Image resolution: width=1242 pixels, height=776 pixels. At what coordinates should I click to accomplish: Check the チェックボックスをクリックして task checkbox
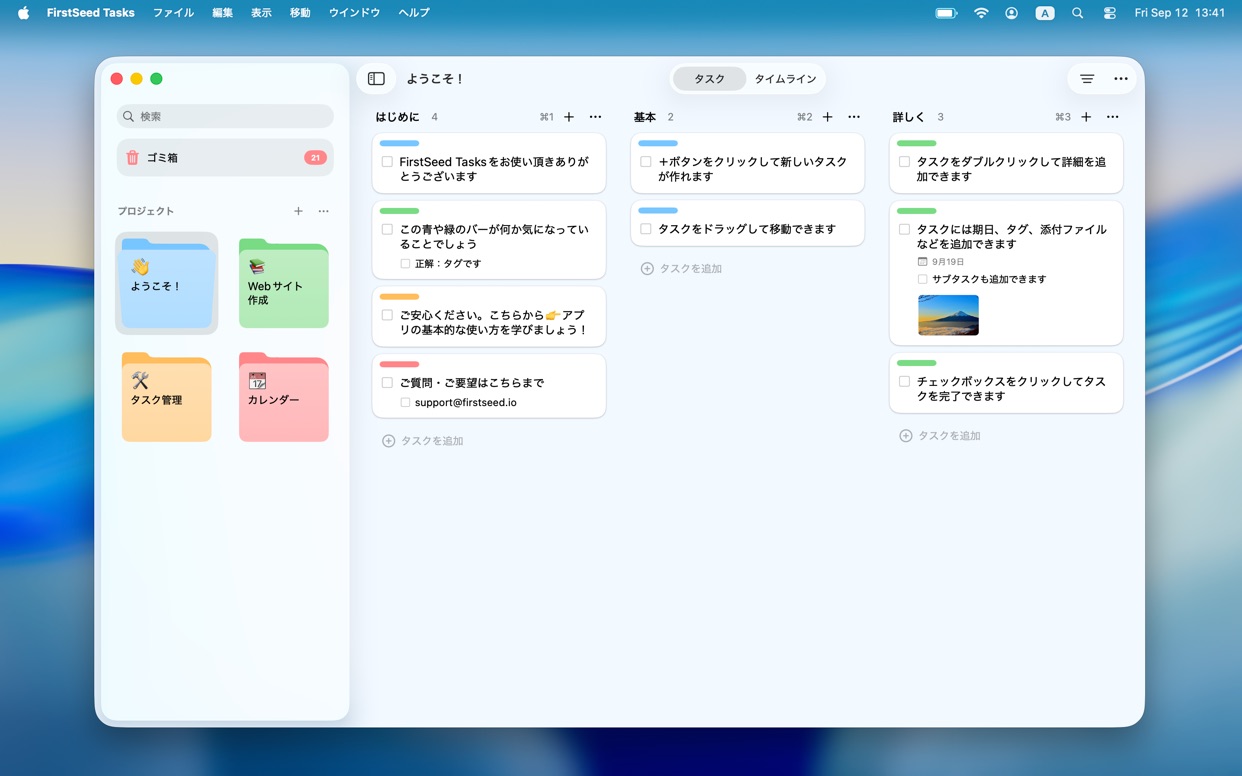click(x=904, y=382)
